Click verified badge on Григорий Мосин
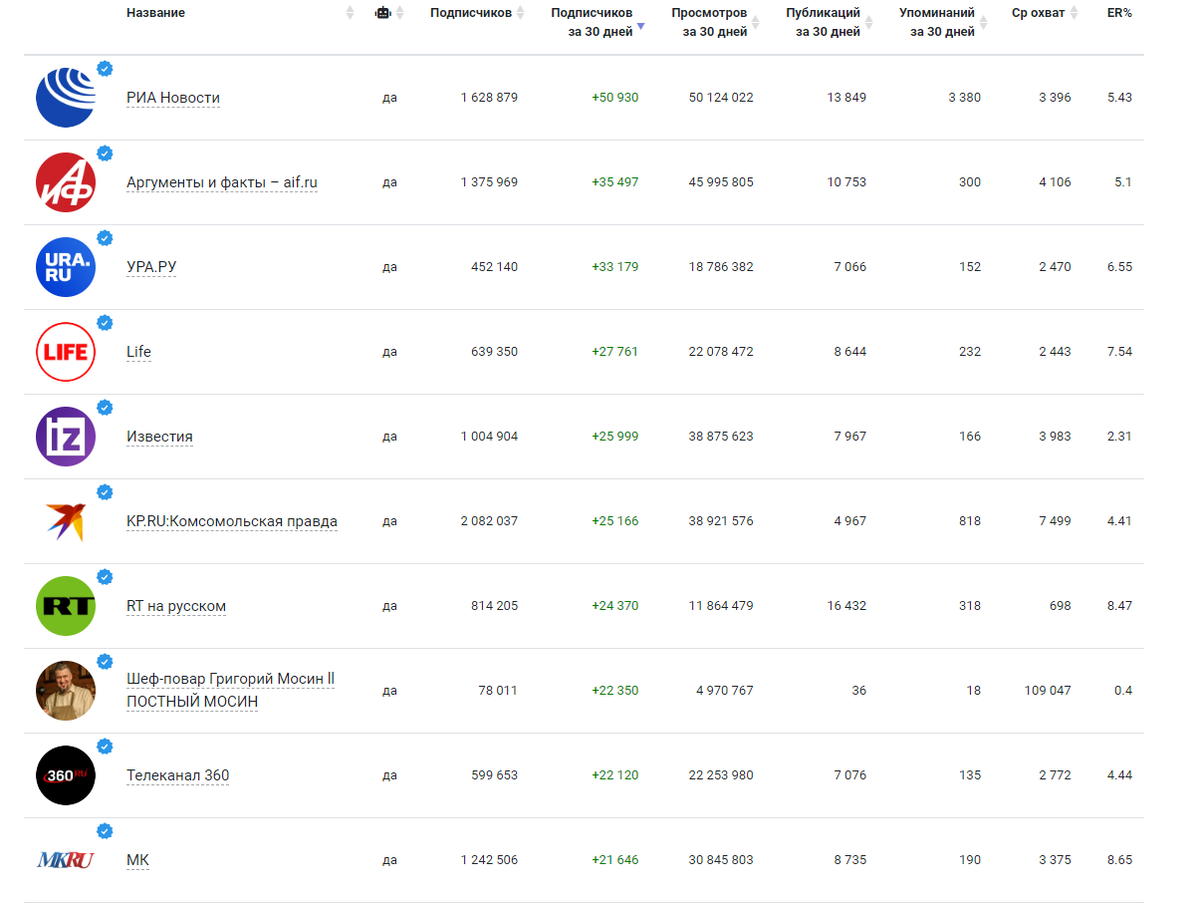 (104, 661)
